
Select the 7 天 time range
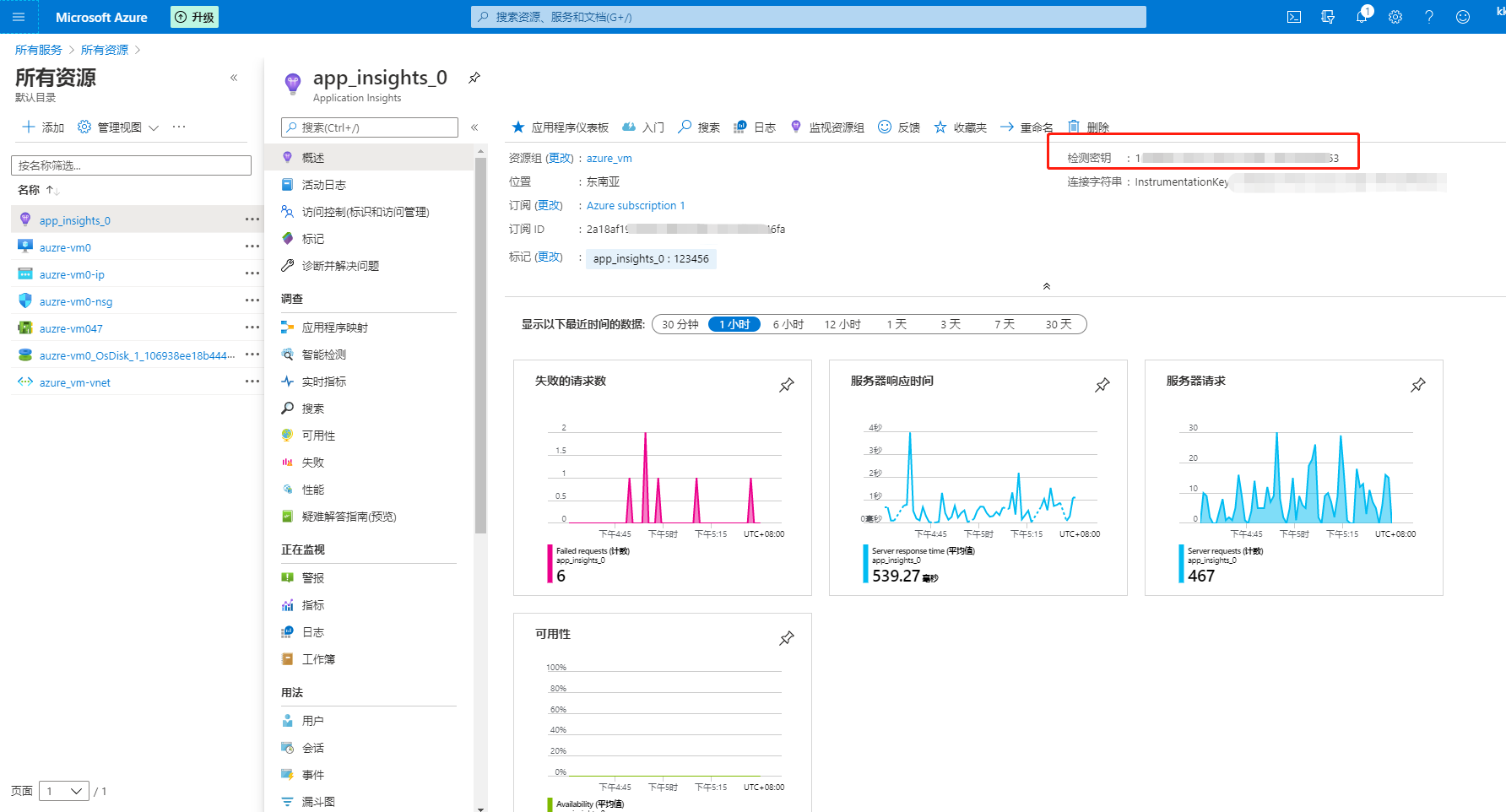pos(1005,324)
